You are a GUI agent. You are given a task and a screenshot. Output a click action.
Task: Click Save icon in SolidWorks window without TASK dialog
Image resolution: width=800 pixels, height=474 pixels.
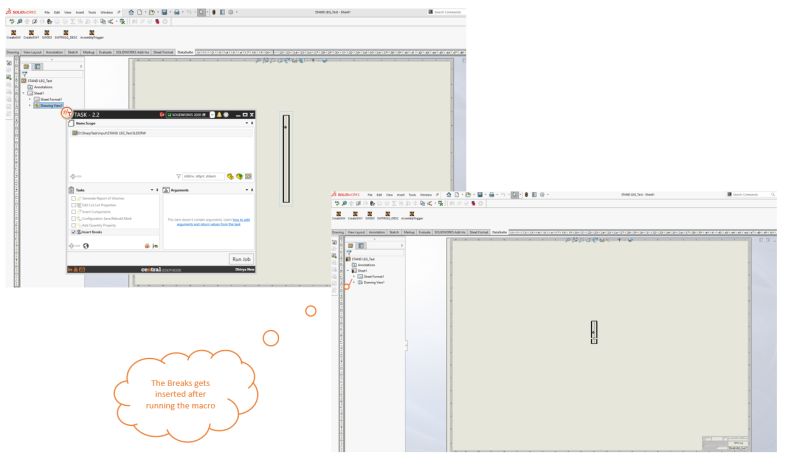(480, 194)
